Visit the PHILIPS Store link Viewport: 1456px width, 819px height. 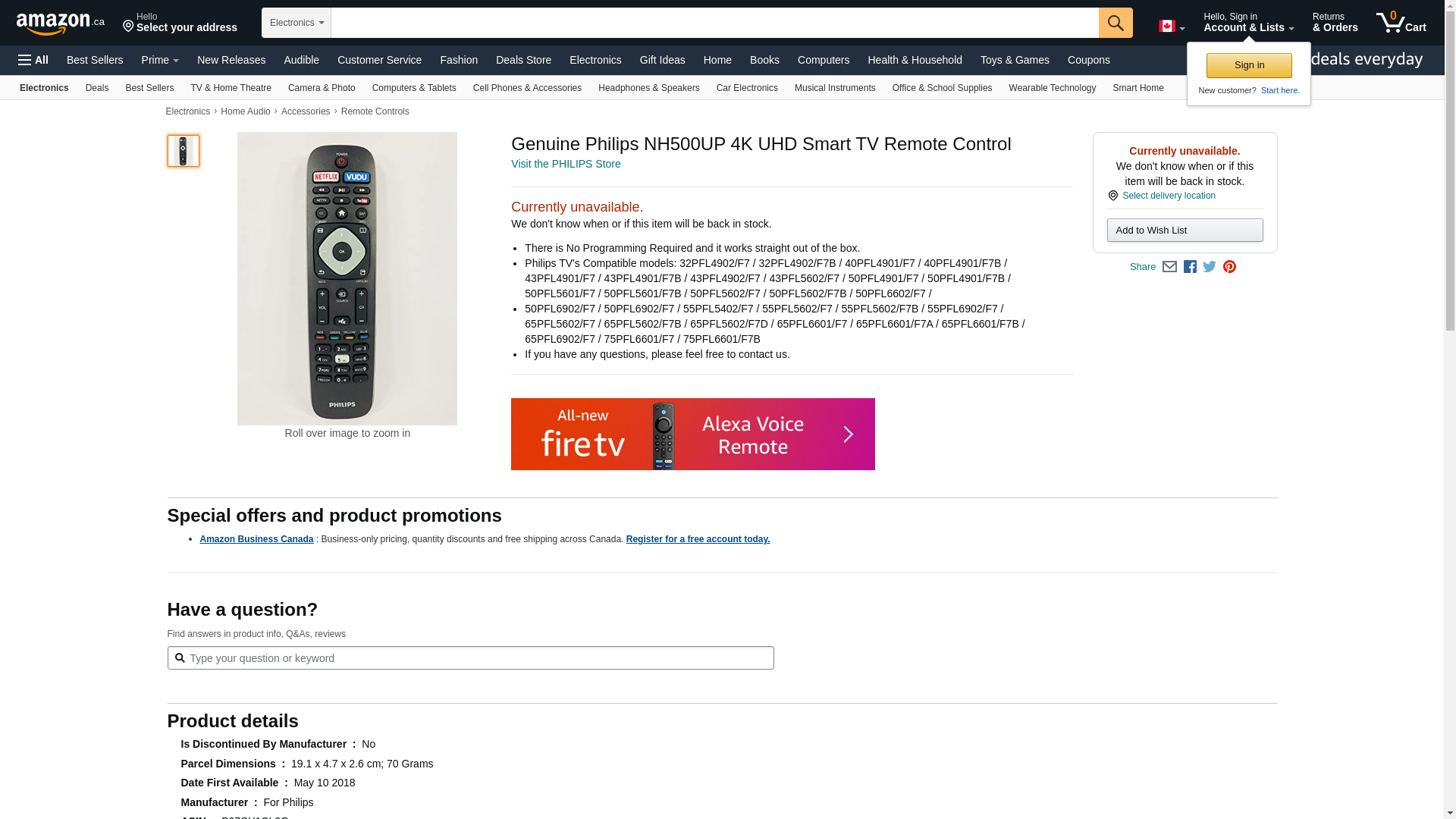click(566, 164)
